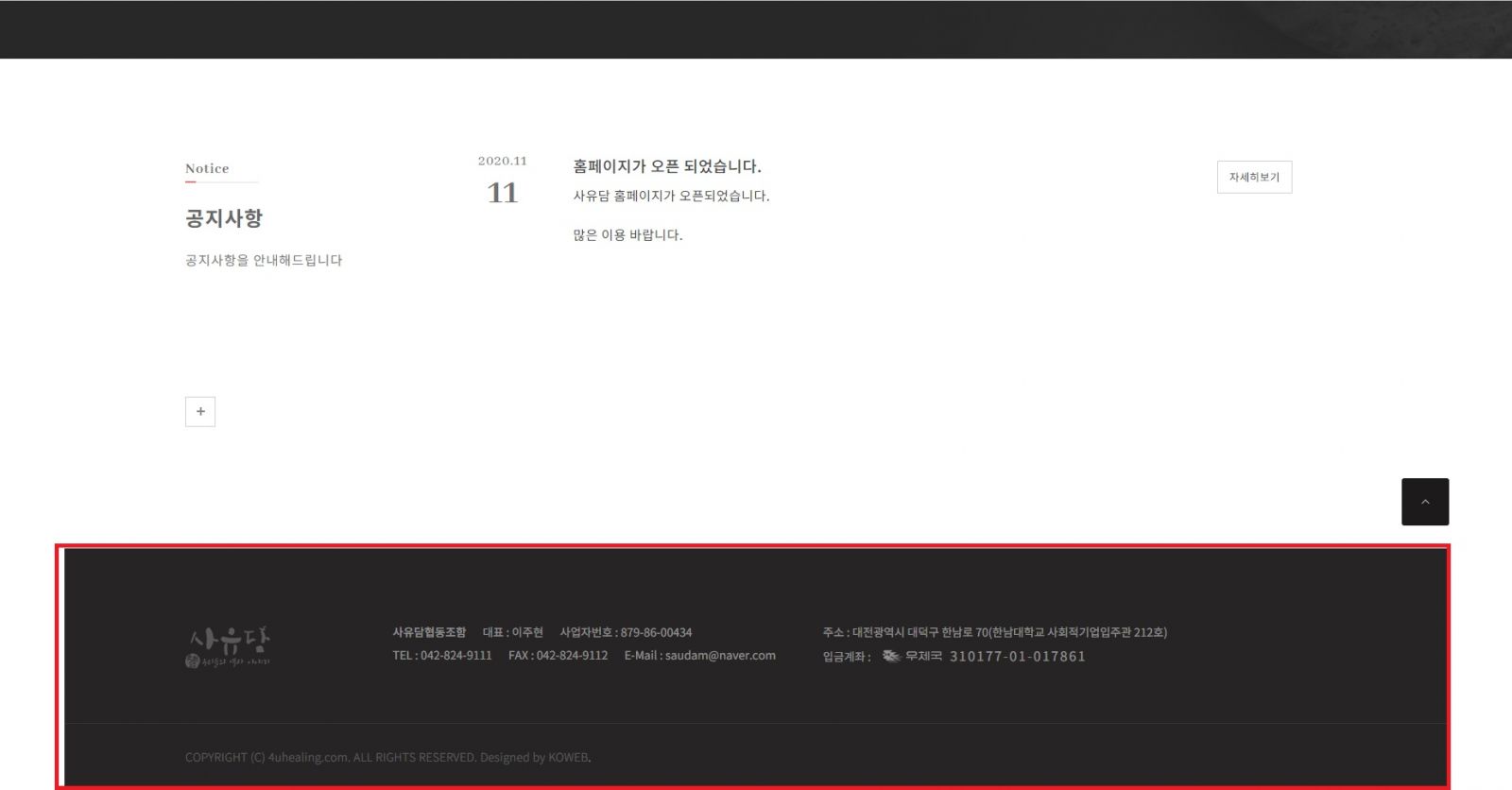Click the 사업자번호 879-86-00434 text
This screenshot has height=790, width=1512.
pyautogui.click(x=626, y=632)
